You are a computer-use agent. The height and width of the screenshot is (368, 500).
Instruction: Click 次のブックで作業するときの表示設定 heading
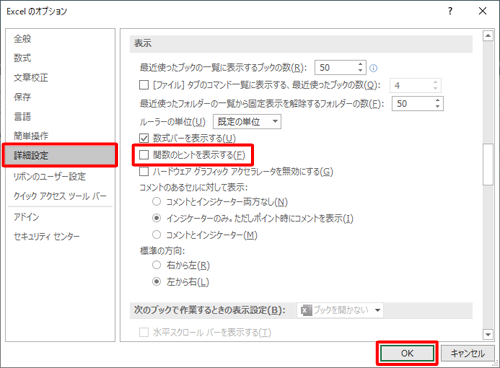pos(210,310)
